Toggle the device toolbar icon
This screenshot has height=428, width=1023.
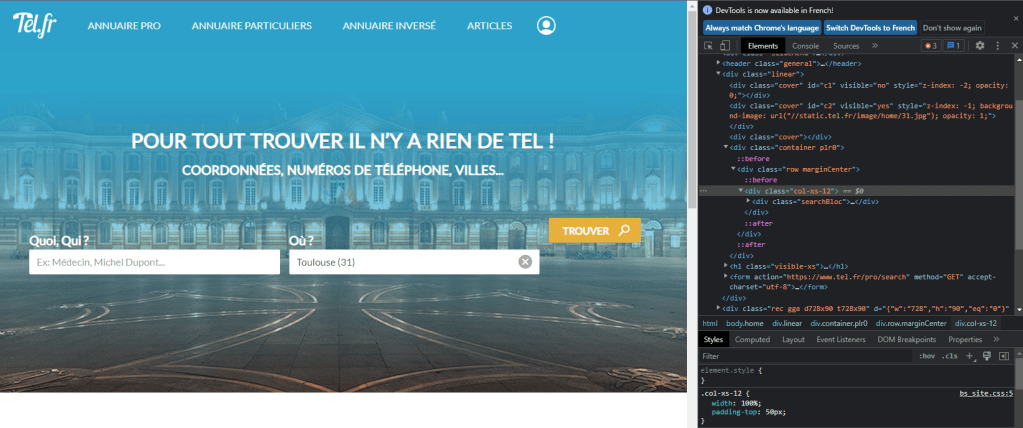pos(724,46)
